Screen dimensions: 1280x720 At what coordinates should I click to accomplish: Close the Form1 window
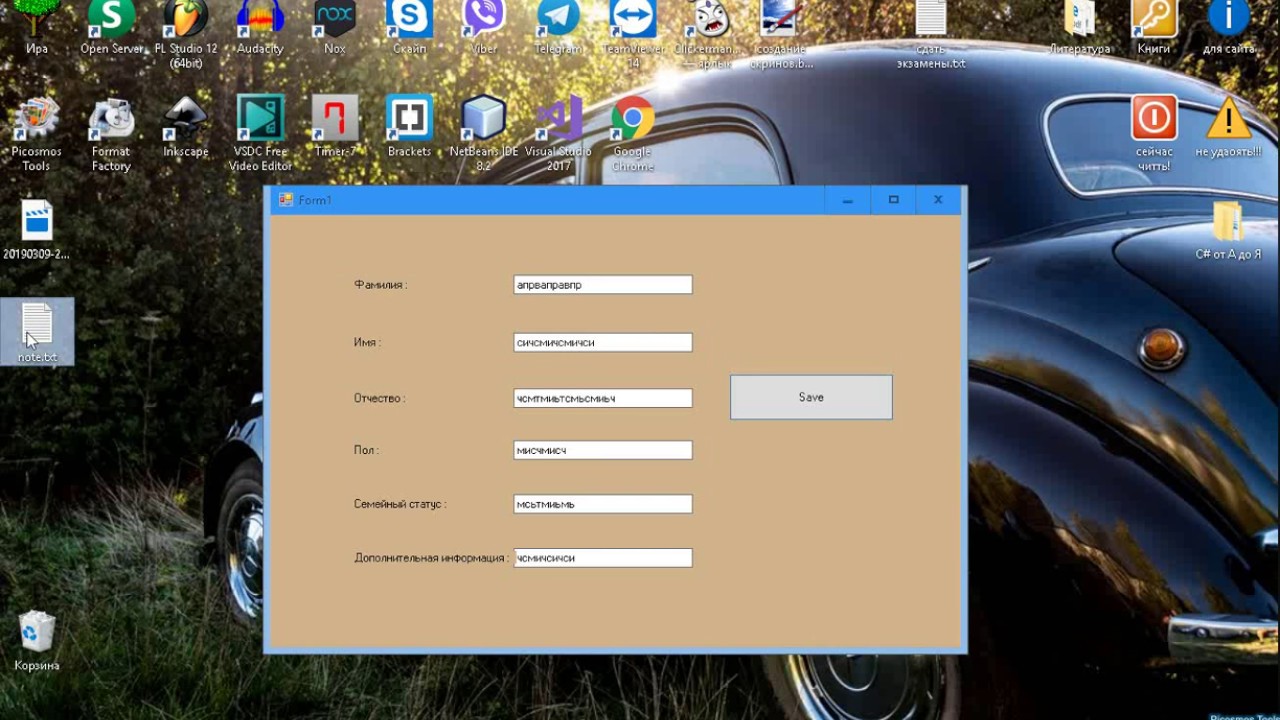[x=938, y=200]
